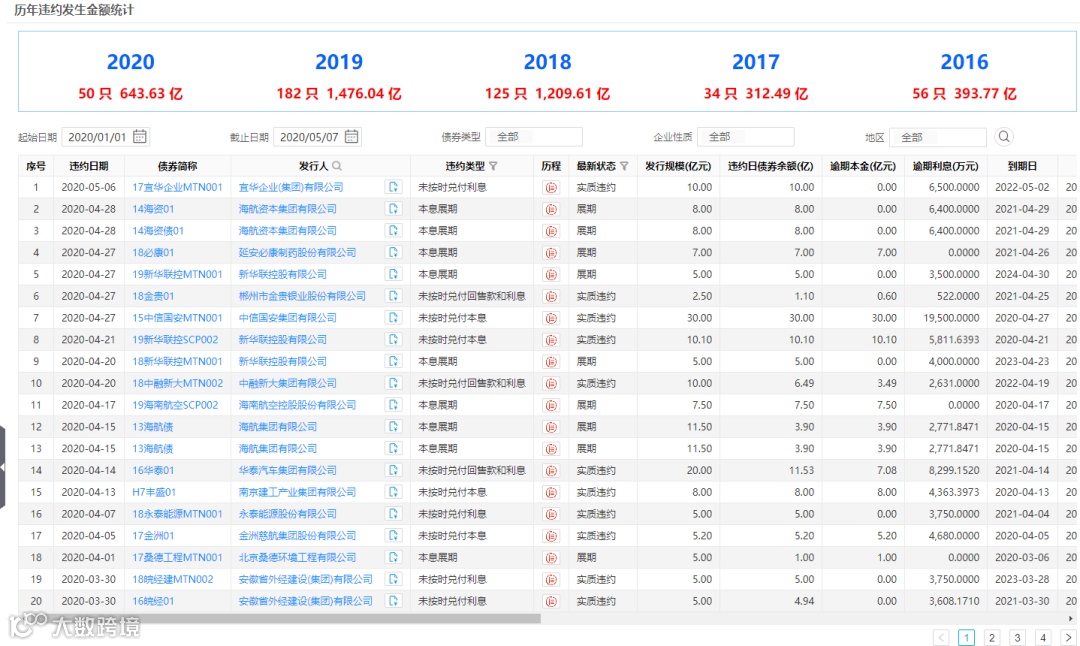This screenshot has width=1080, height=646.
Task: Open document icon in row 15 南京建工产业集团
Action: point(393,492)
